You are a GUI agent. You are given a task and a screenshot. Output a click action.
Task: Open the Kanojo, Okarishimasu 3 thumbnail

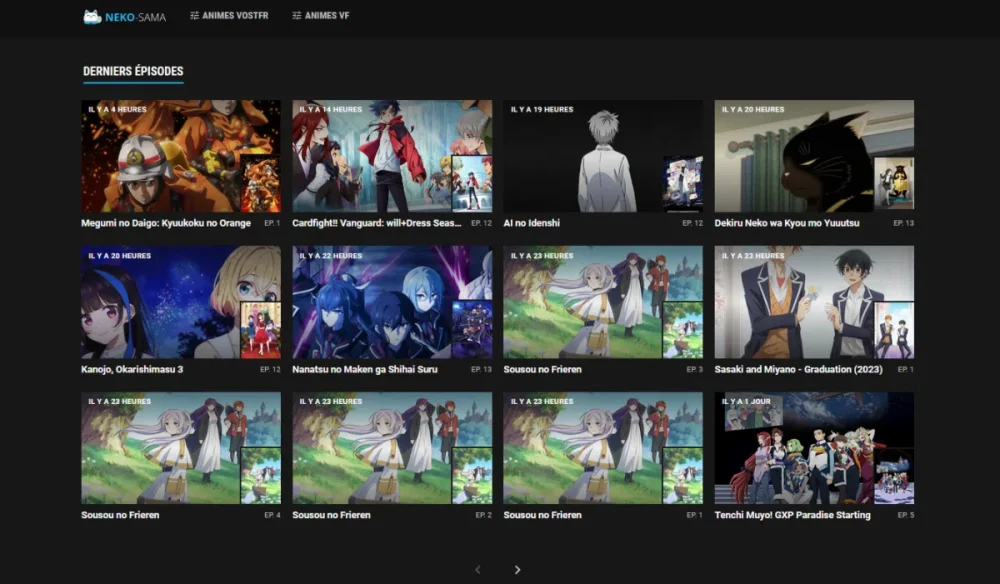point(181,302)
